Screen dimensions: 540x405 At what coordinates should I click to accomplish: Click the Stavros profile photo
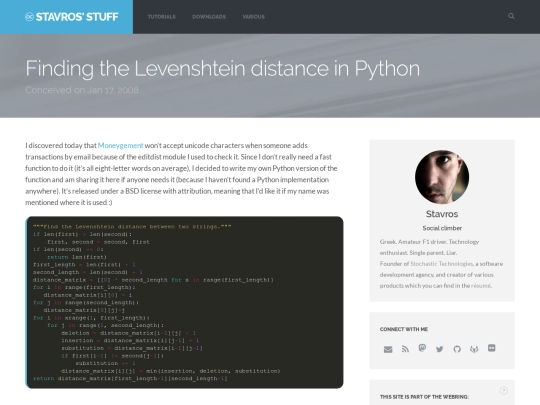[442, 177]
